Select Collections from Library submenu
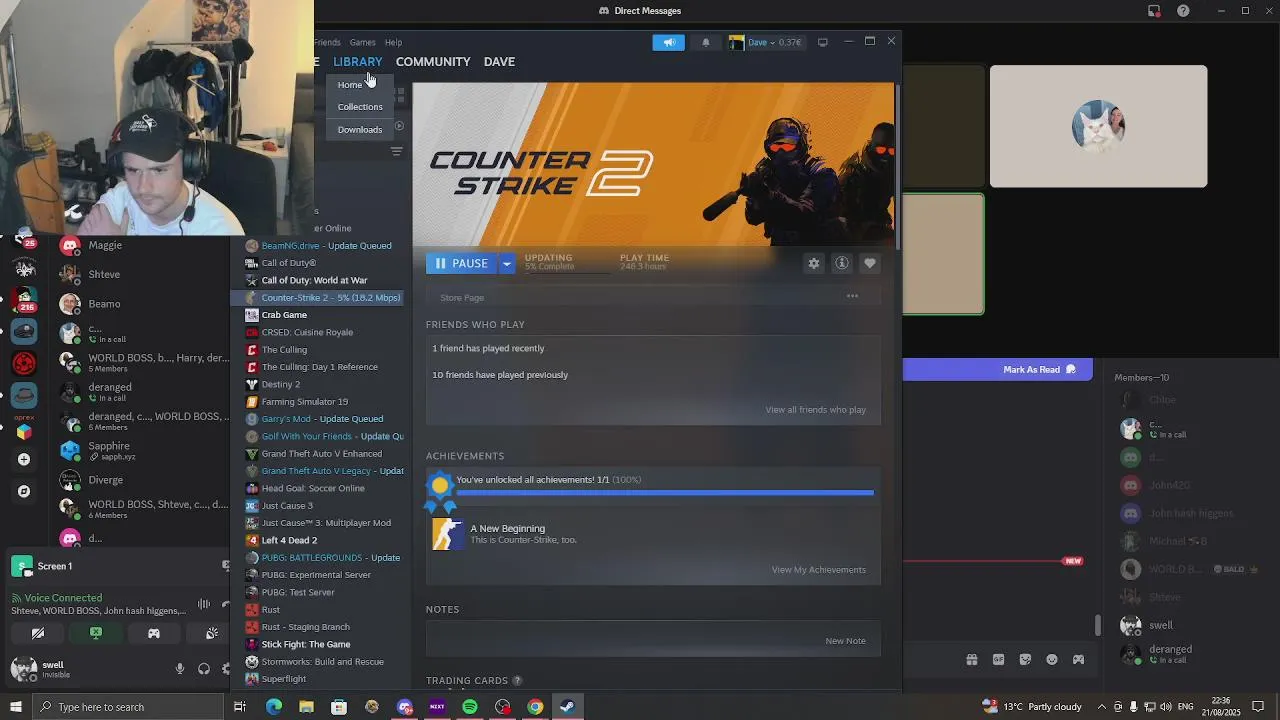The image size is (1280, 720). [x=360, y=107]
